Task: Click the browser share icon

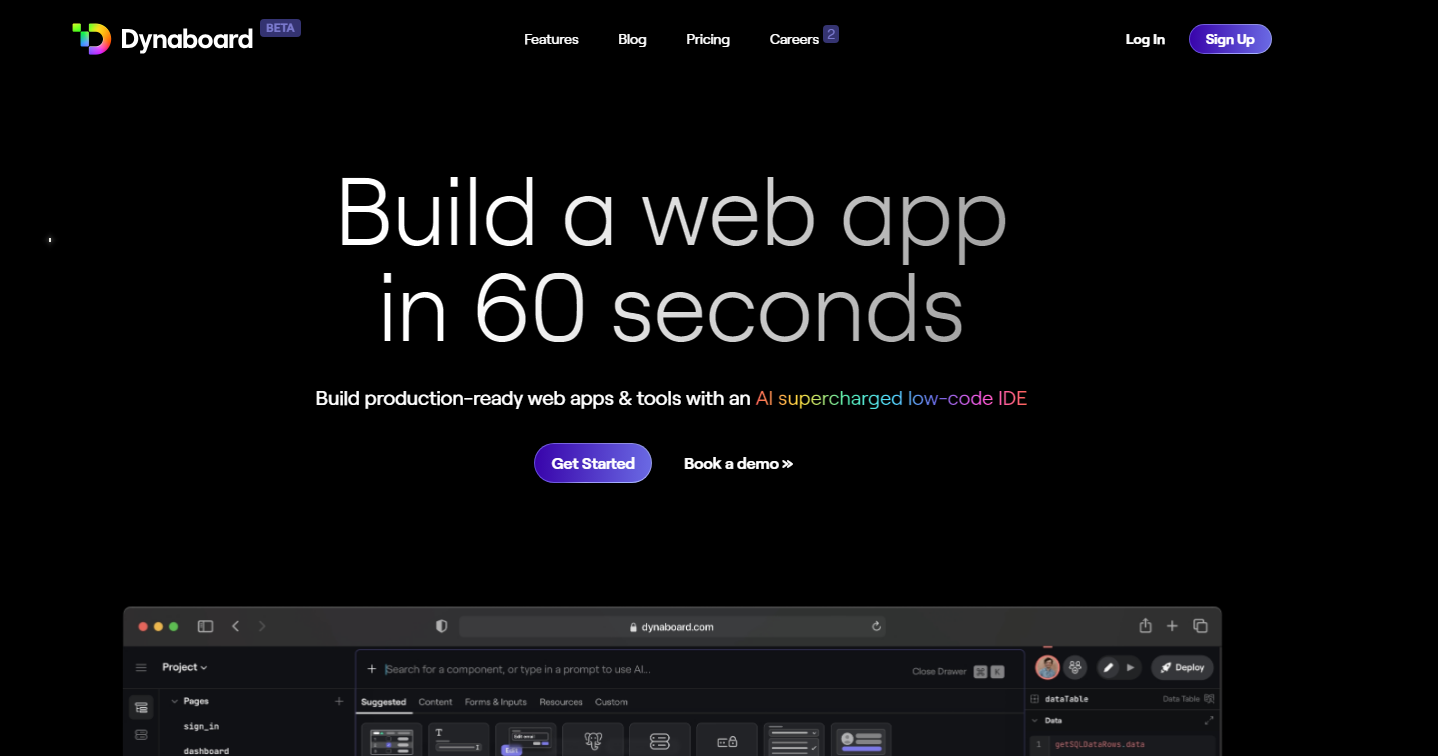Action: pos(1145,626)
